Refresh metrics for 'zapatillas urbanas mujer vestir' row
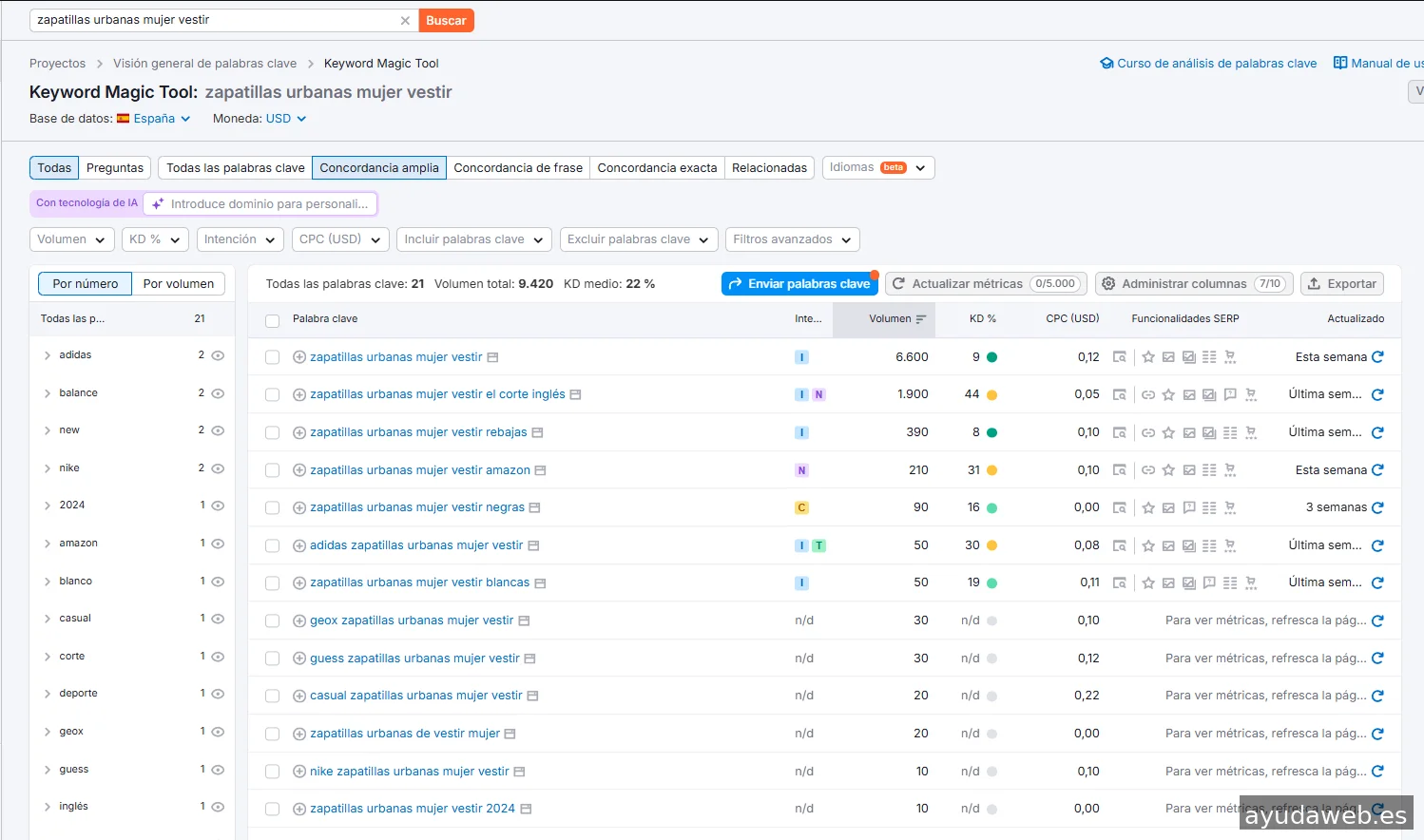This screenshot has width=1424, height=840. tap(1377, 357)
